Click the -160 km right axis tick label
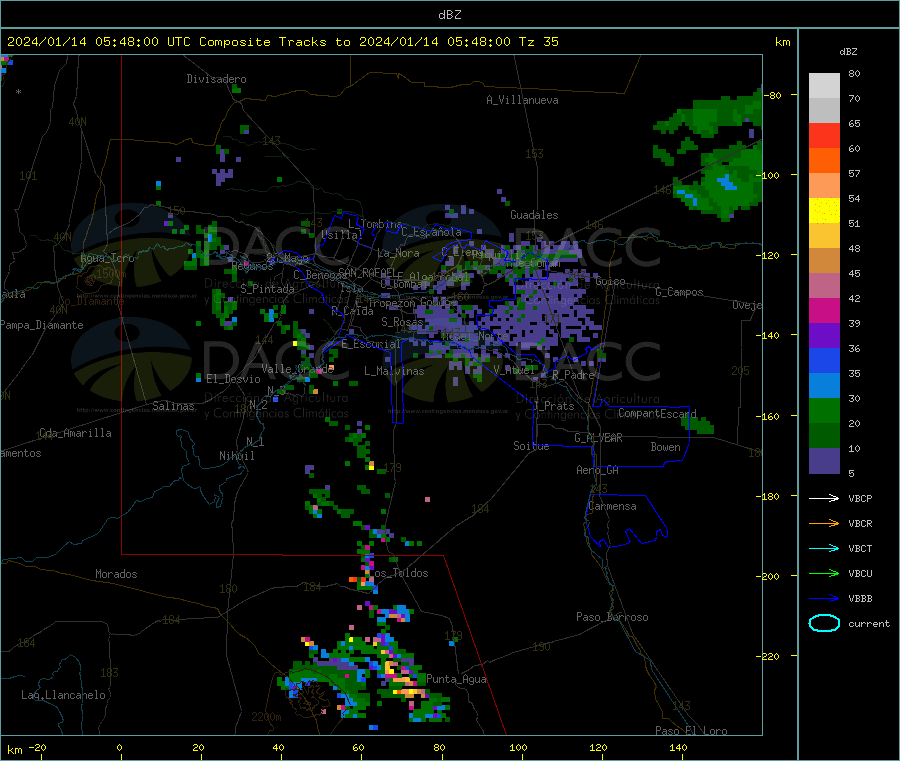 (x=768, y=416)
